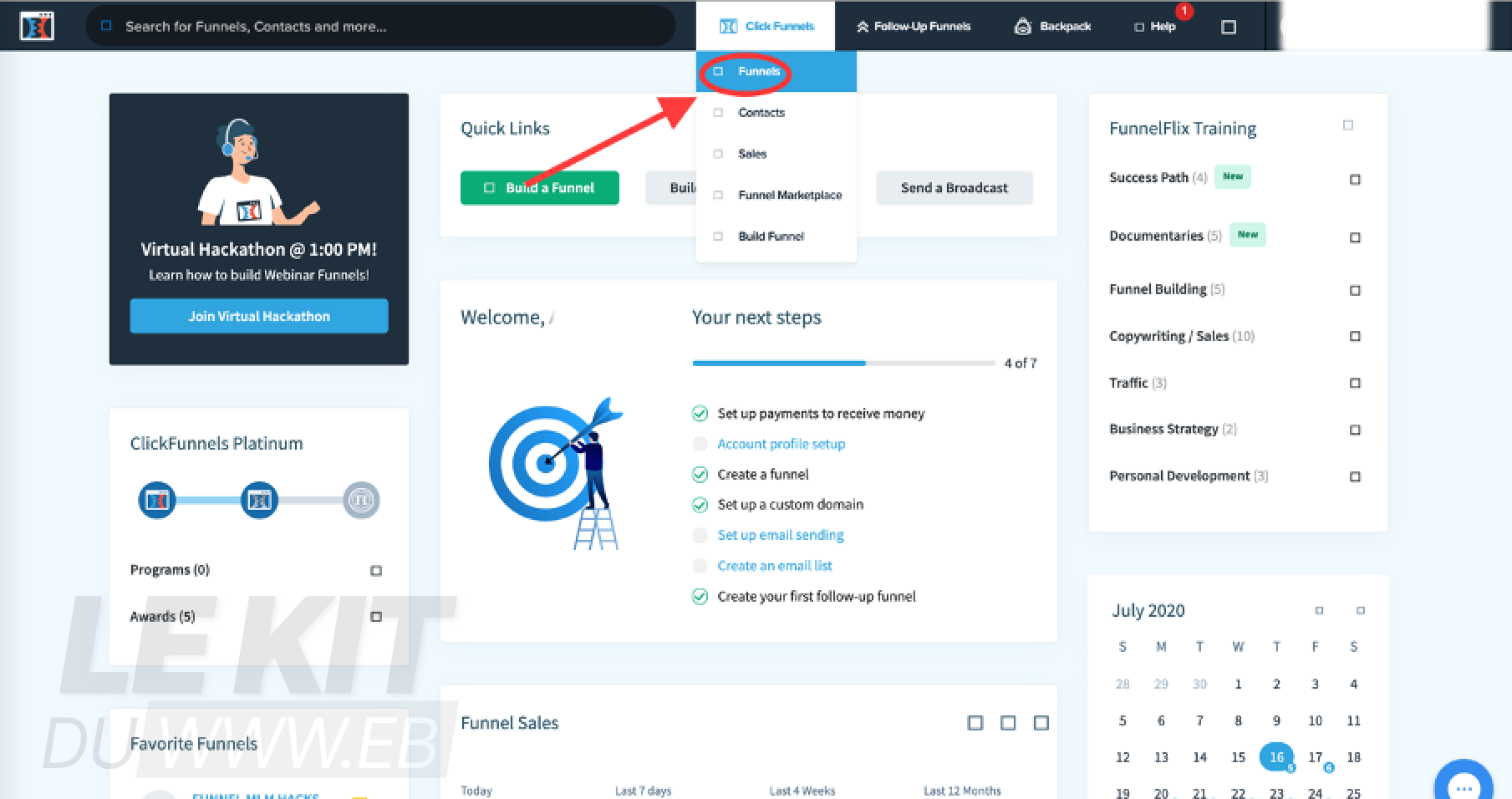Click the FunnelFlix Training panel icon

click(x=1348, y=125)
